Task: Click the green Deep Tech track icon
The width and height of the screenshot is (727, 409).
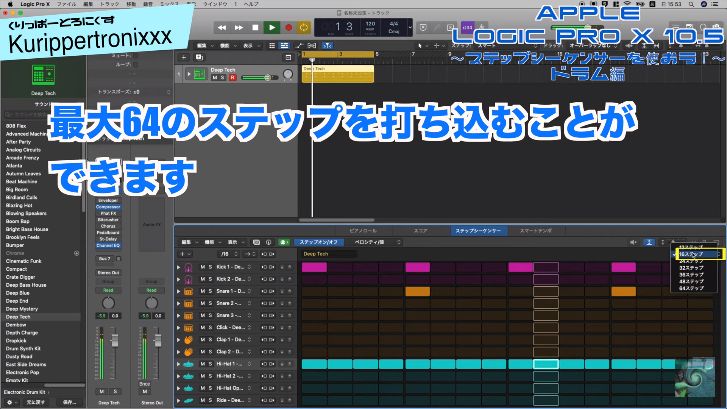Action: pos(199,74)
